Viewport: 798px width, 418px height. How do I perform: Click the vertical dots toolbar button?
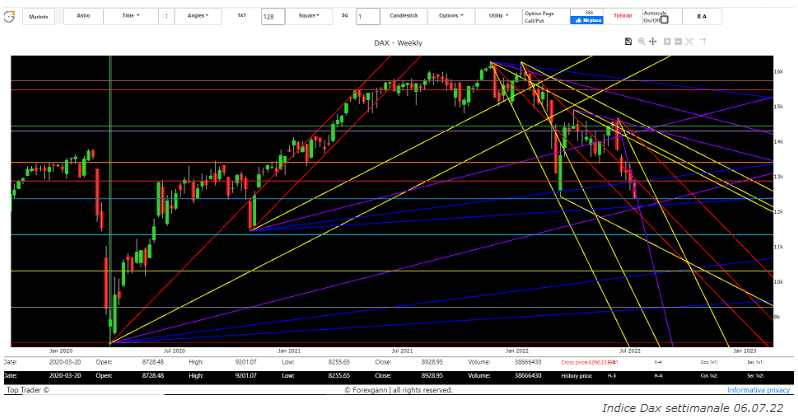(x=165, y=17)
